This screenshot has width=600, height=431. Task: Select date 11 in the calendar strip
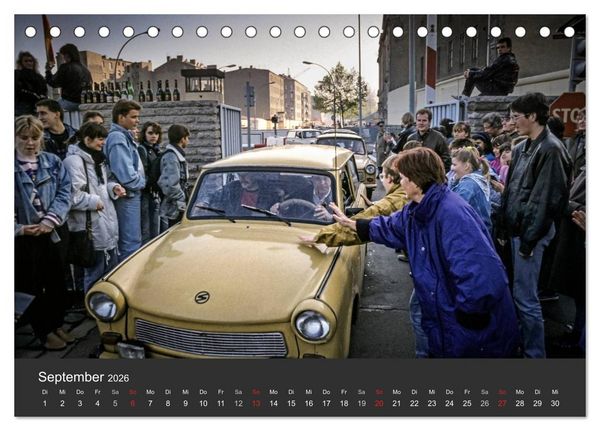coord(221,403)
